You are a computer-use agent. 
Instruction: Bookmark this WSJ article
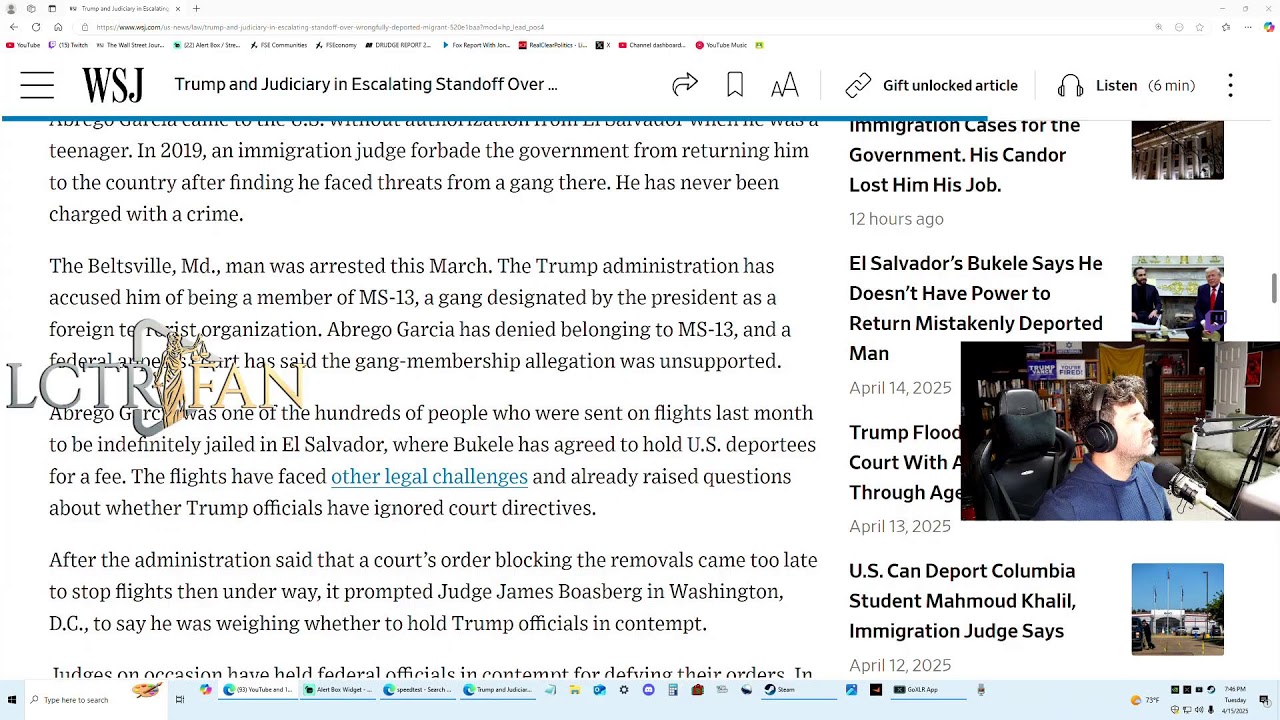pyautogui.click(x=735, y=85)
